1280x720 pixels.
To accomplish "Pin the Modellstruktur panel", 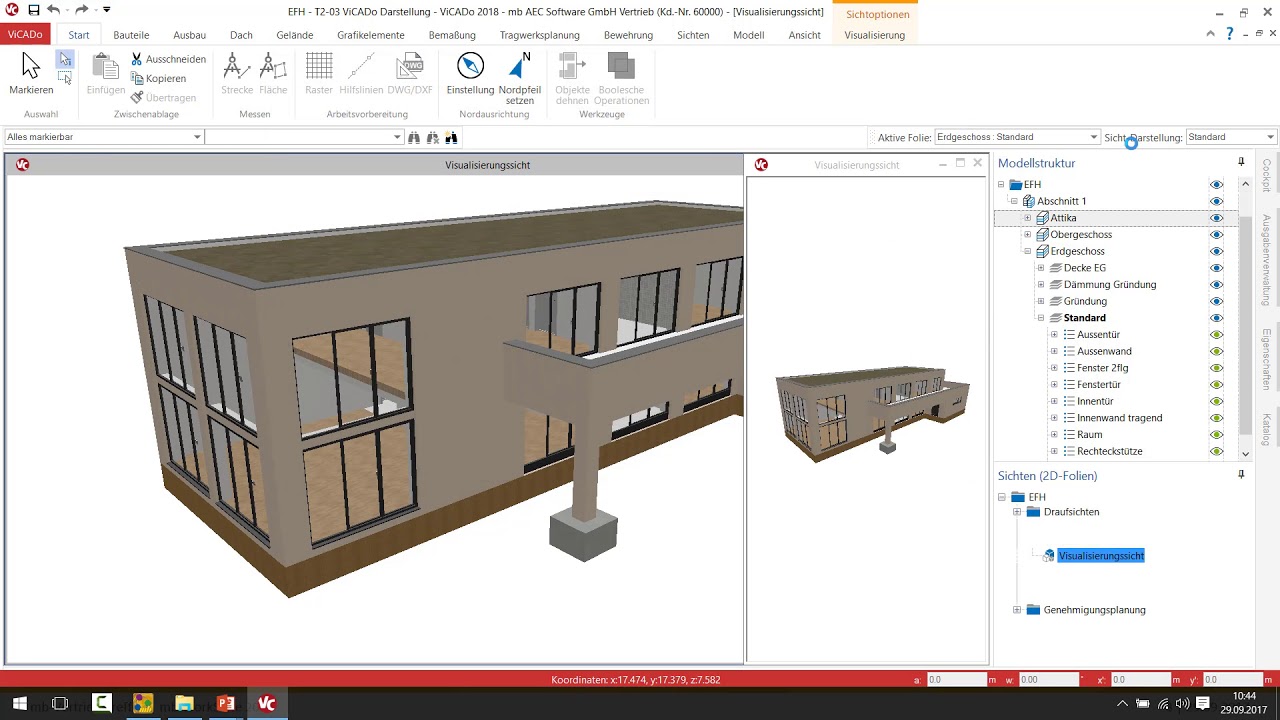I will (1241, 162).
